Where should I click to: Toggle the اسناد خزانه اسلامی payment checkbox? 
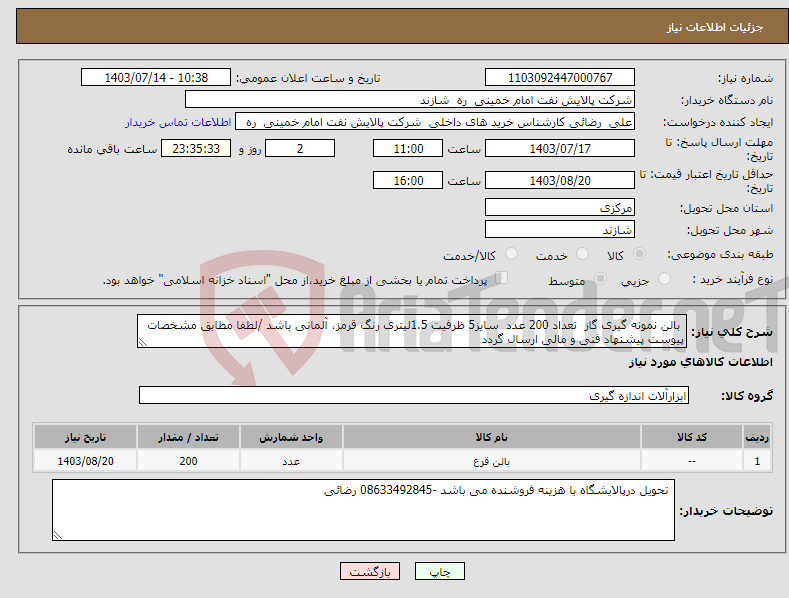[x=501, y=278]
